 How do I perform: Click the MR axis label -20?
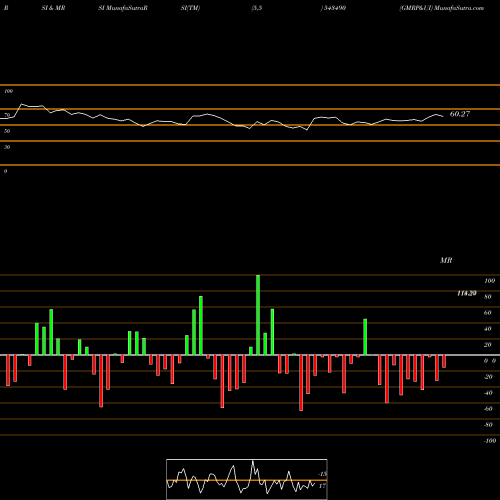488,377
